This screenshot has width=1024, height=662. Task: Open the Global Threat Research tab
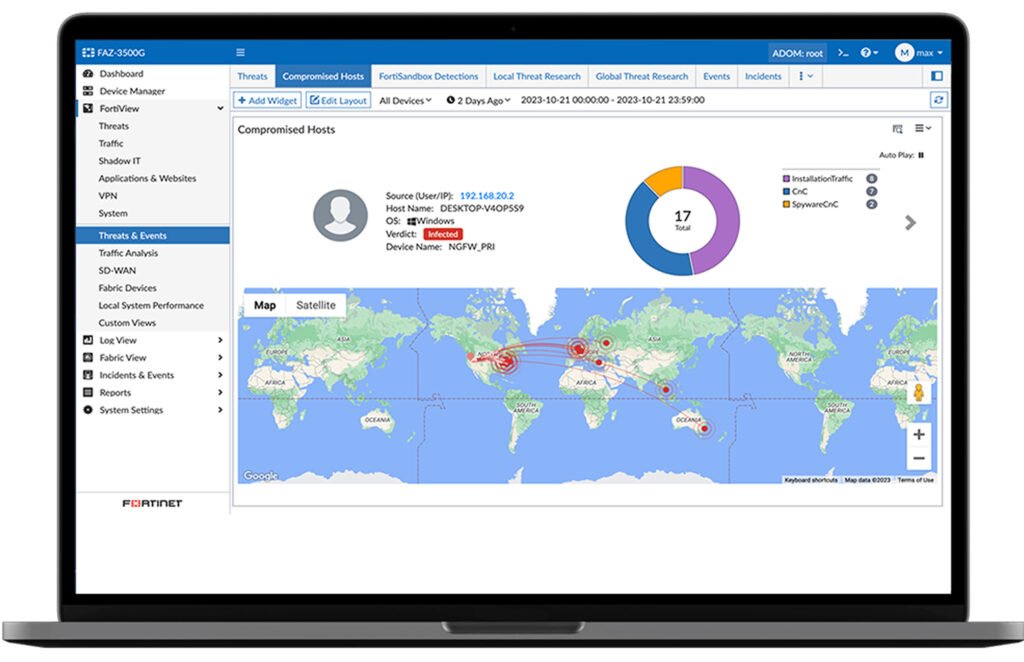click(x=641, y=76)
